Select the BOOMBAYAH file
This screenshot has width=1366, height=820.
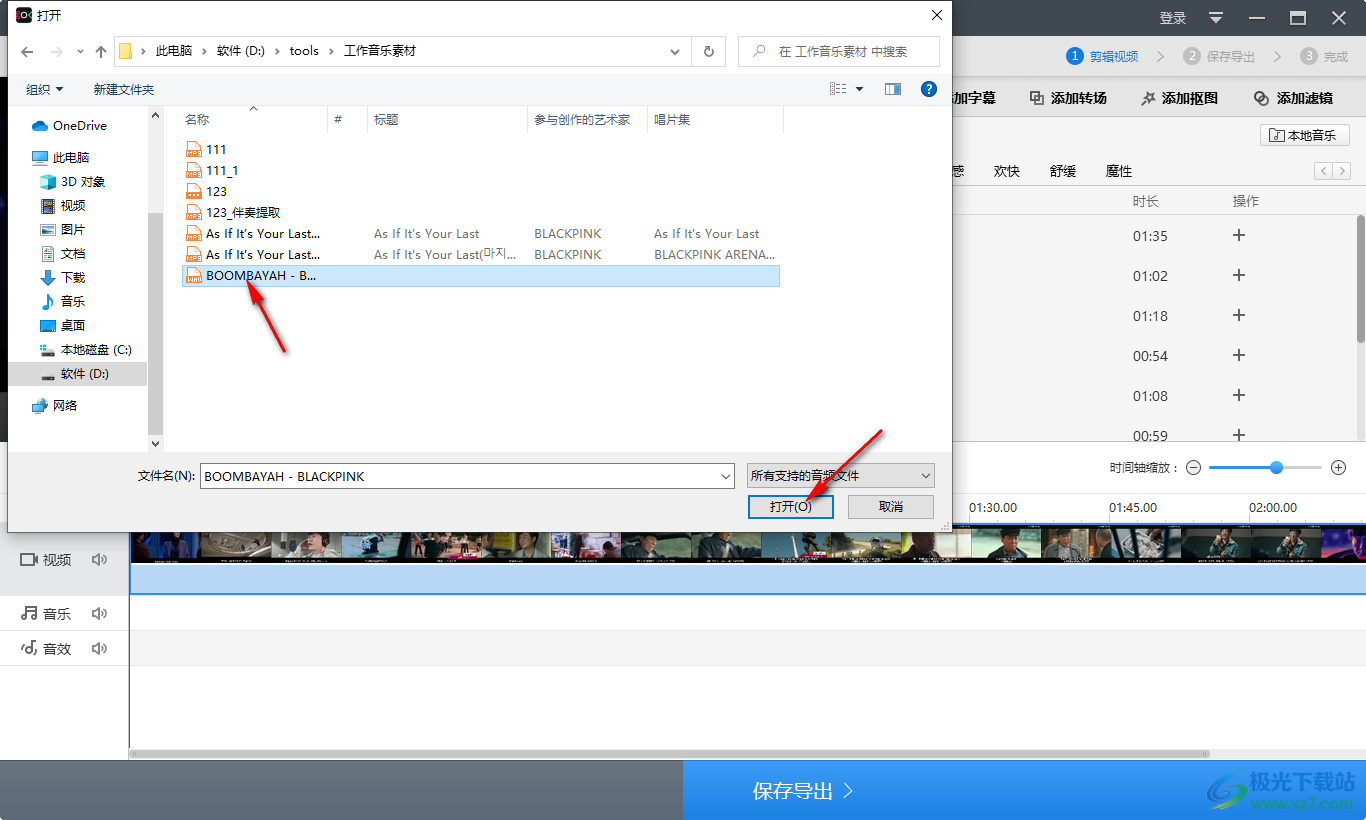[480, 276]
